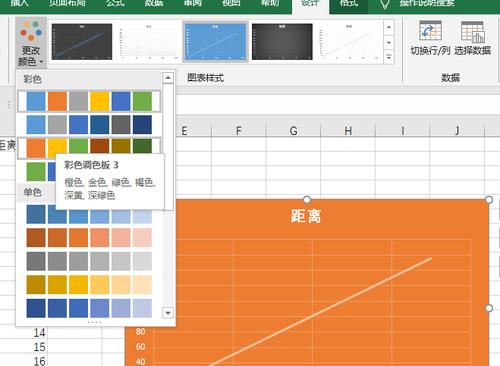Viewport: 500px width, 366px height.
Task: Click the 操作说明搜索 tell-me search box
Action: pyautogui.click(x=427, y=3)
